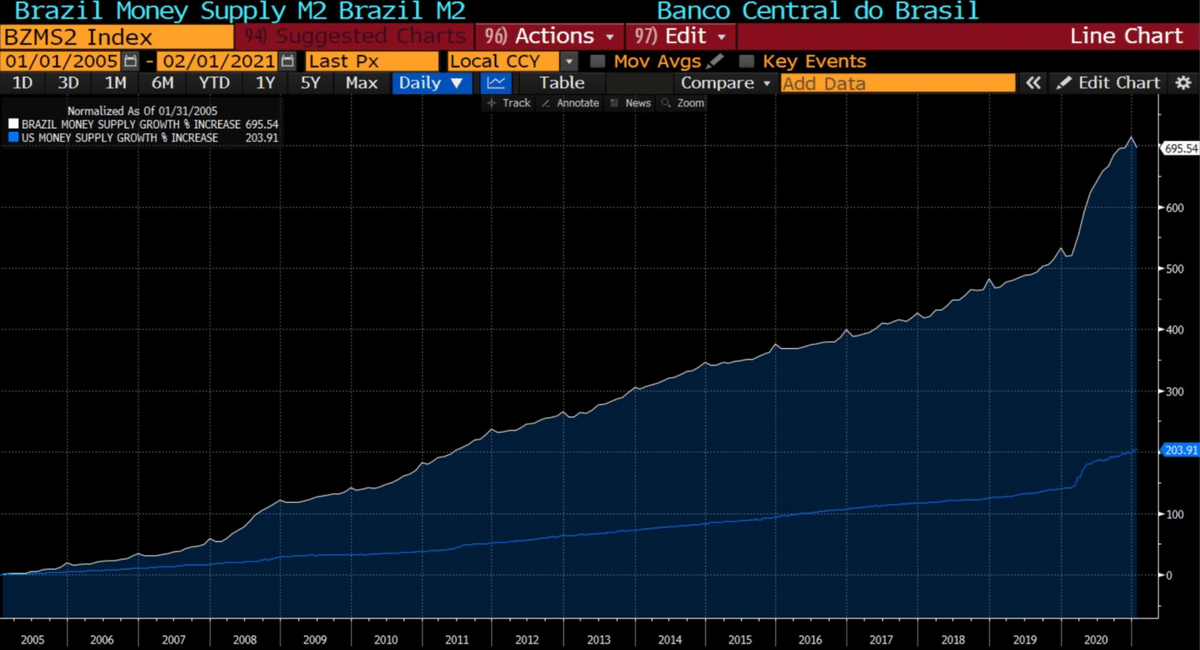Open the Compare dropdown
The width and height of the screenshot is (1200, 650).
point(726,83)
